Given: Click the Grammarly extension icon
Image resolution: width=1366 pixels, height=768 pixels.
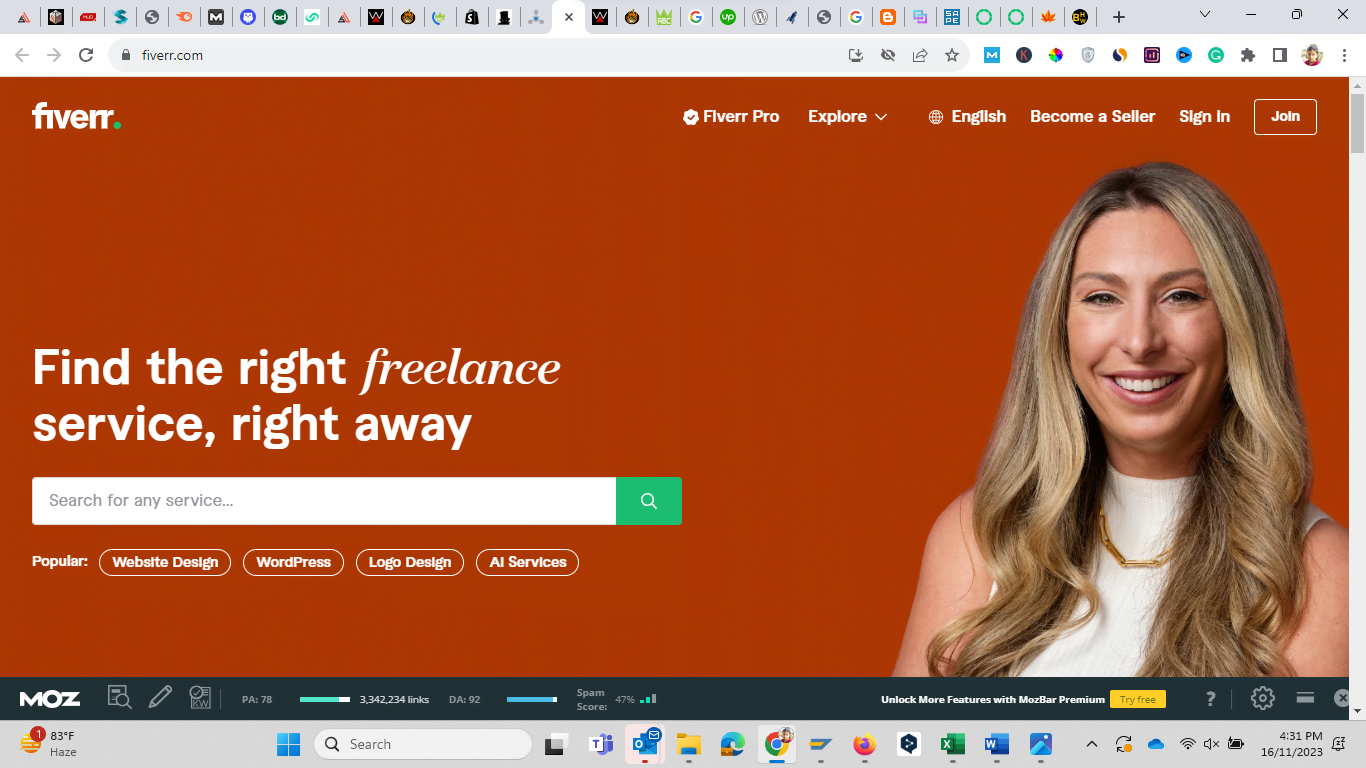Looking at the screenshot, I should [1215, 56].
